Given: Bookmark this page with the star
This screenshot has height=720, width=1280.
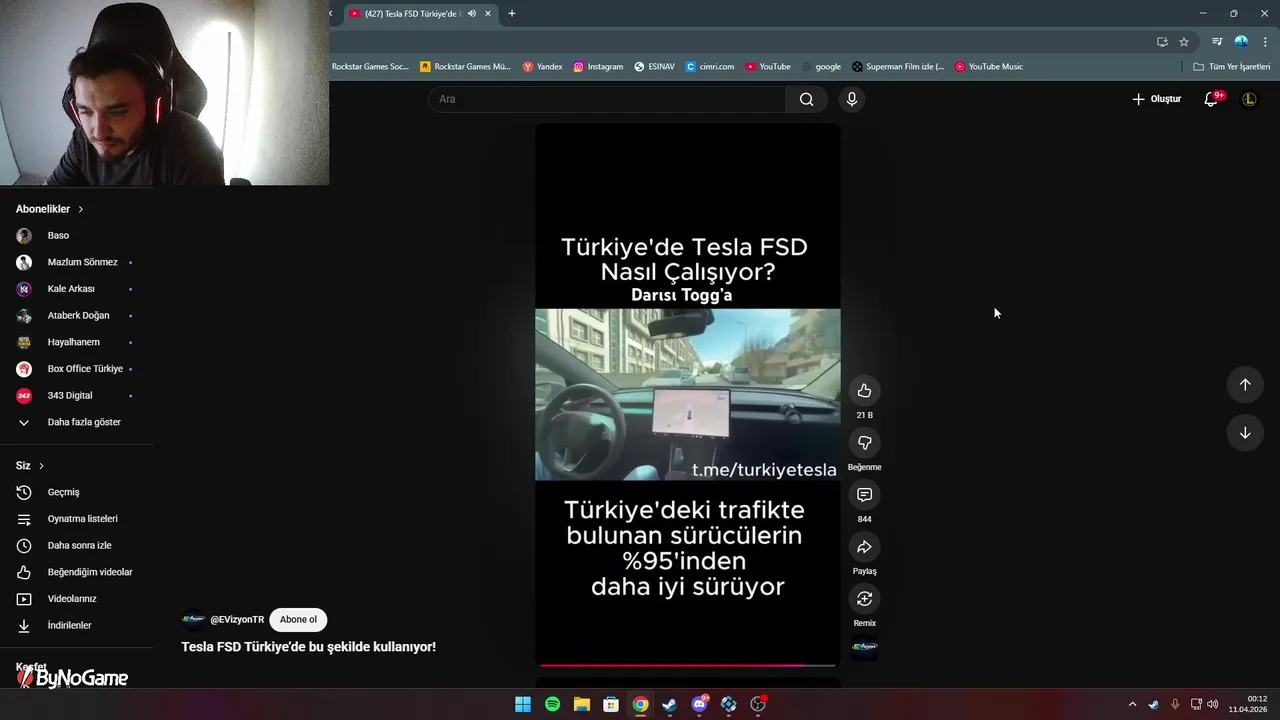Looking at the screenshot, I should tap(1184, 42).
